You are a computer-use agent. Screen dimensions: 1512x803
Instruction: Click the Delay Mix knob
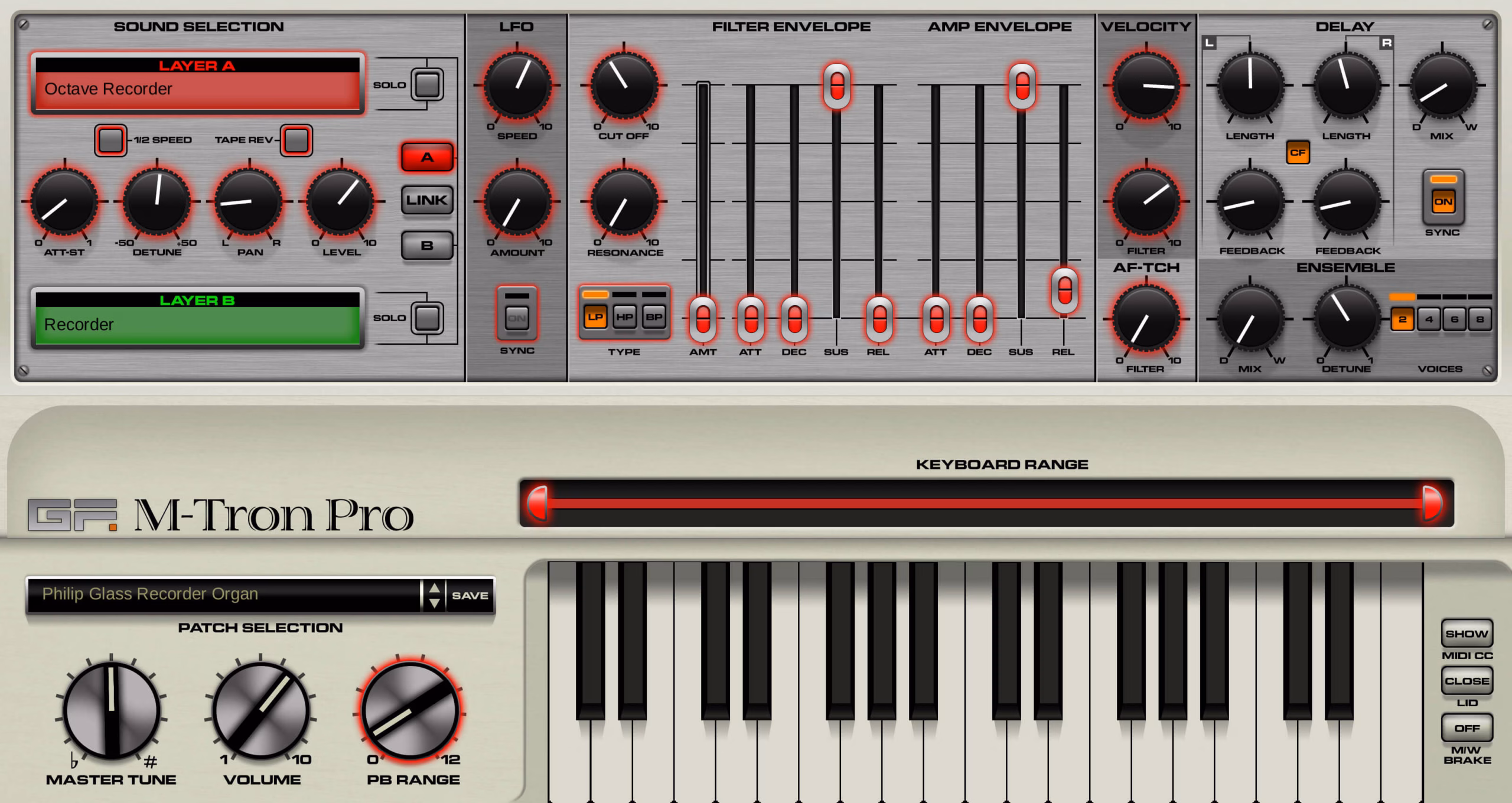point(1442,86)
